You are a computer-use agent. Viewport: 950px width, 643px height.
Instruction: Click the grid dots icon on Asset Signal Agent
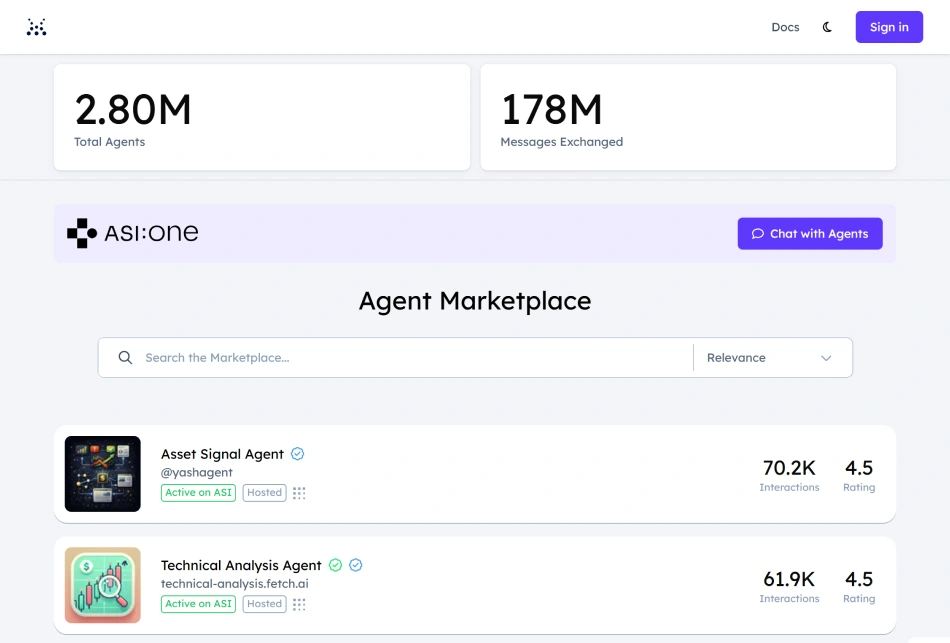tap(299, 493)
